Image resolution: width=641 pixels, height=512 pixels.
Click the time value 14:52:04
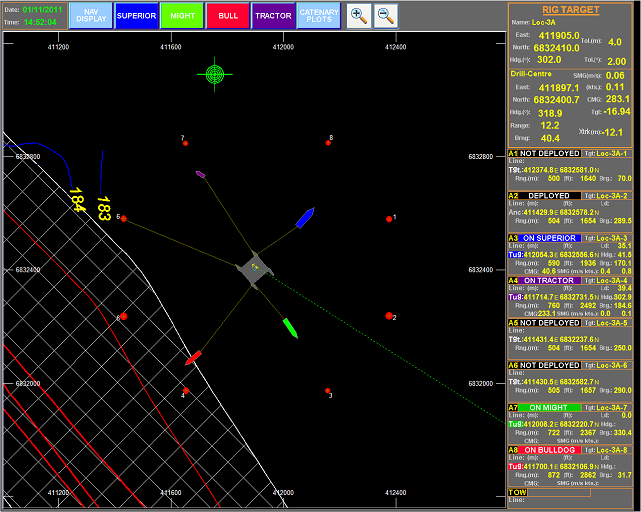(40, 22)
